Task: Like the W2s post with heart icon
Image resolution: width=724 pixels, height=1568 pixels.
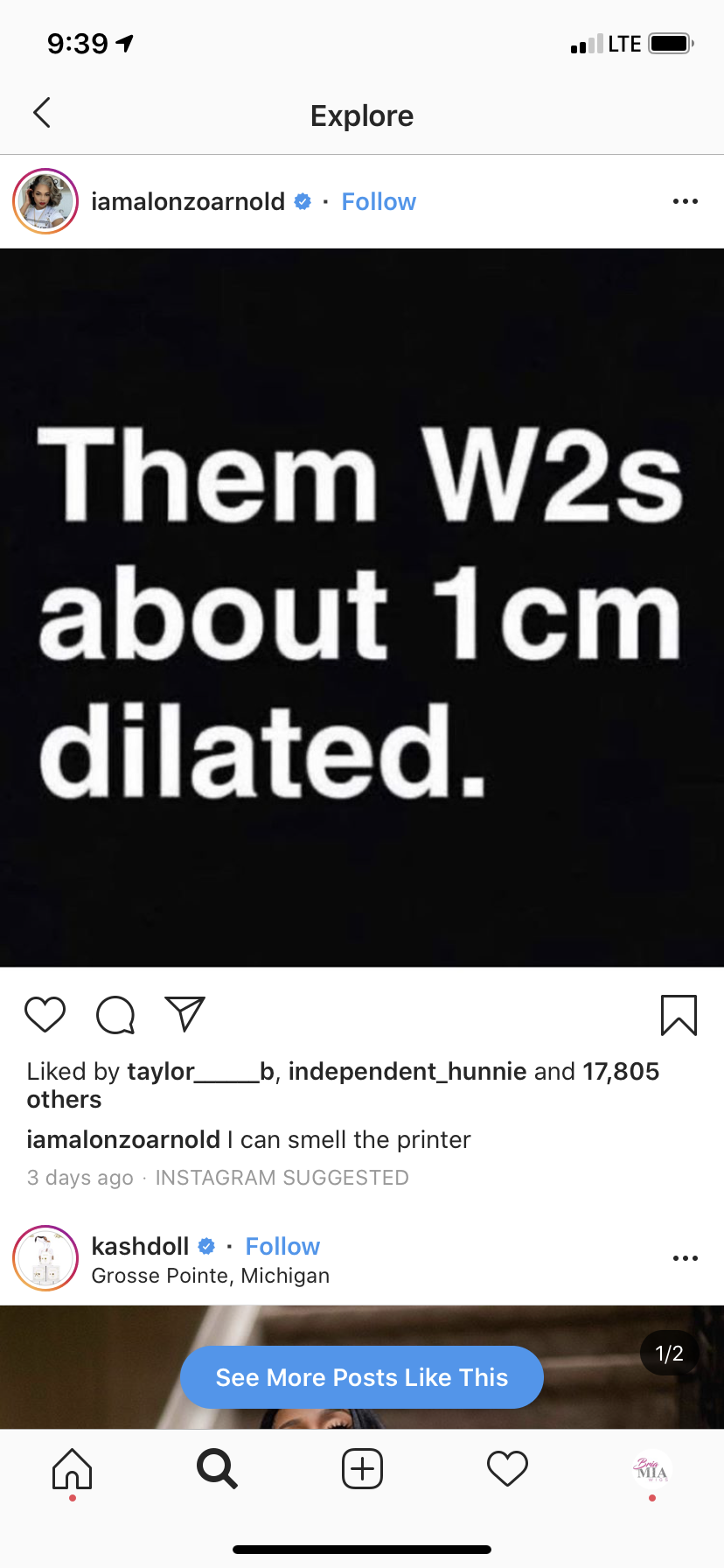Action: coord(45,1015)
